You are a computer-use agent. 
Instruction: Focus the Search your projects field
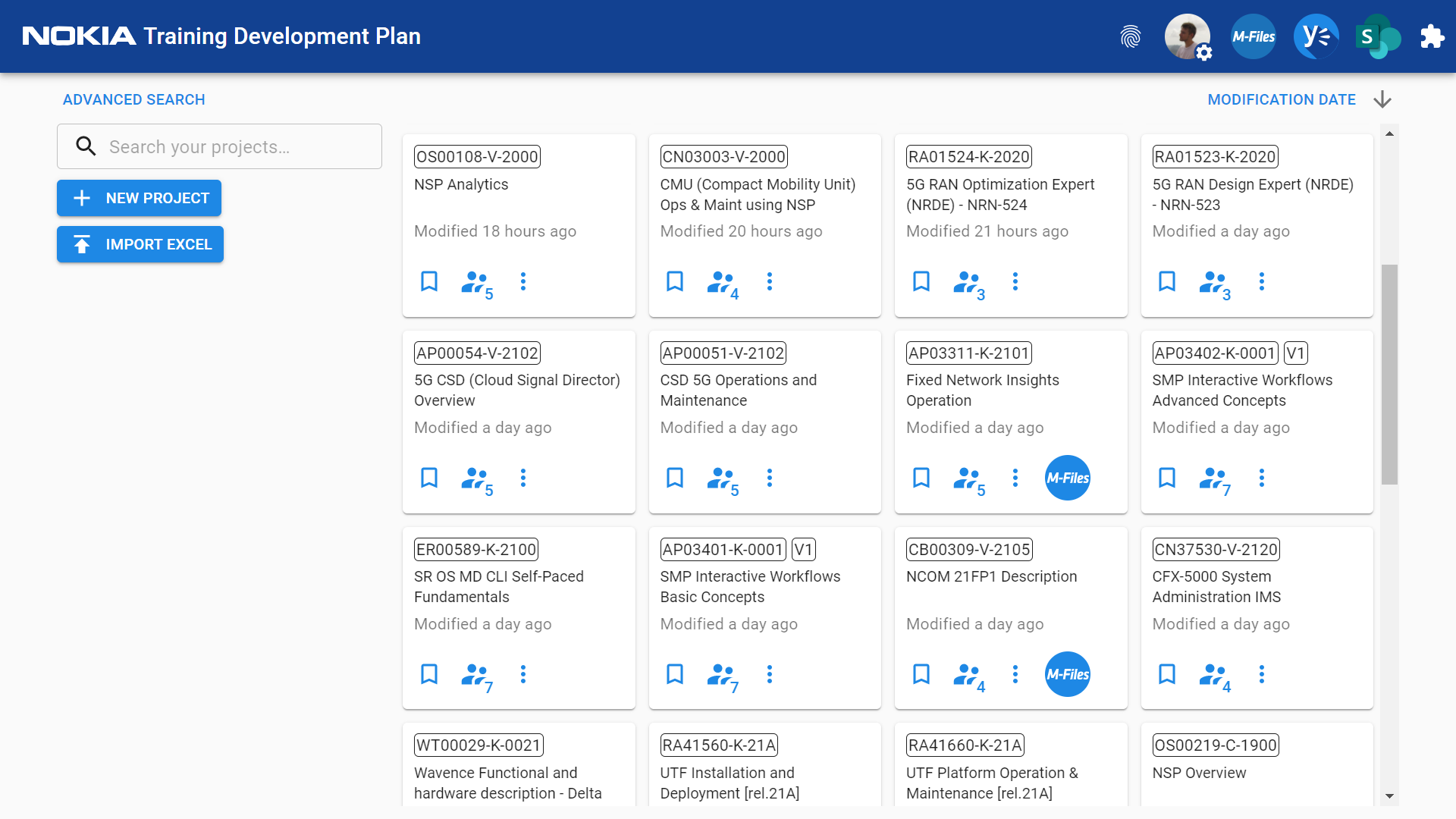click(x=219, y=146)
